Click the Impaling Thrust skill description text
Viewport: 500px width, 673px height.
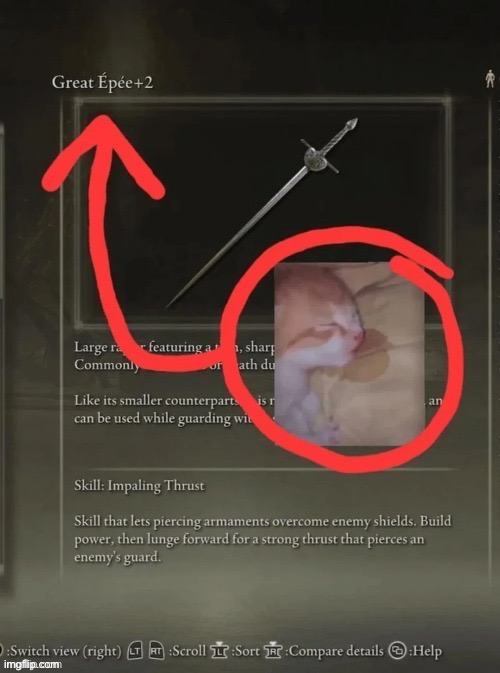(x=262, y=540)
